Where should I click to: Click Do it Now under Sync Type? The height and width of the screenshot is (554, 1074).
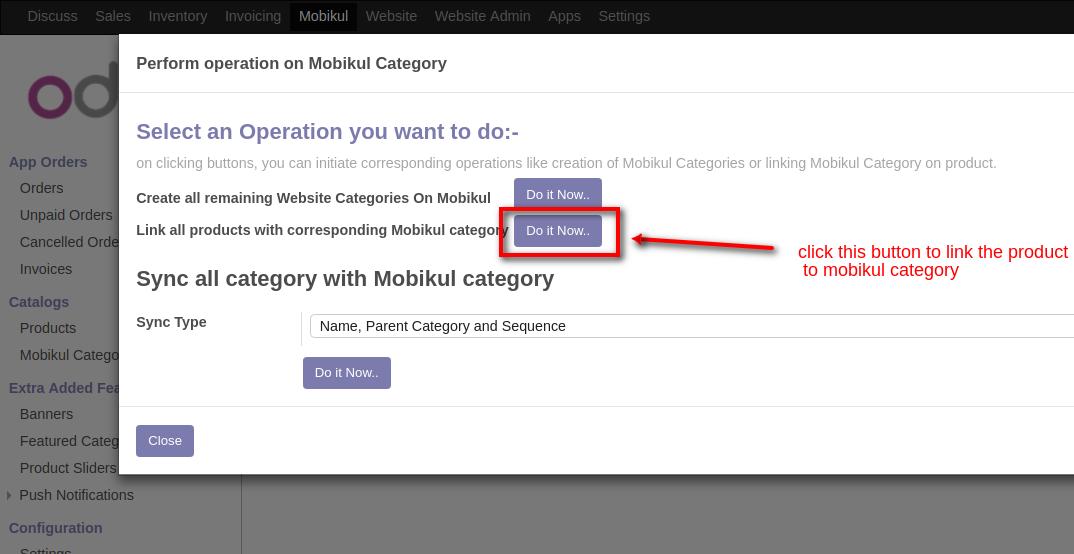(x=346, y=373)
